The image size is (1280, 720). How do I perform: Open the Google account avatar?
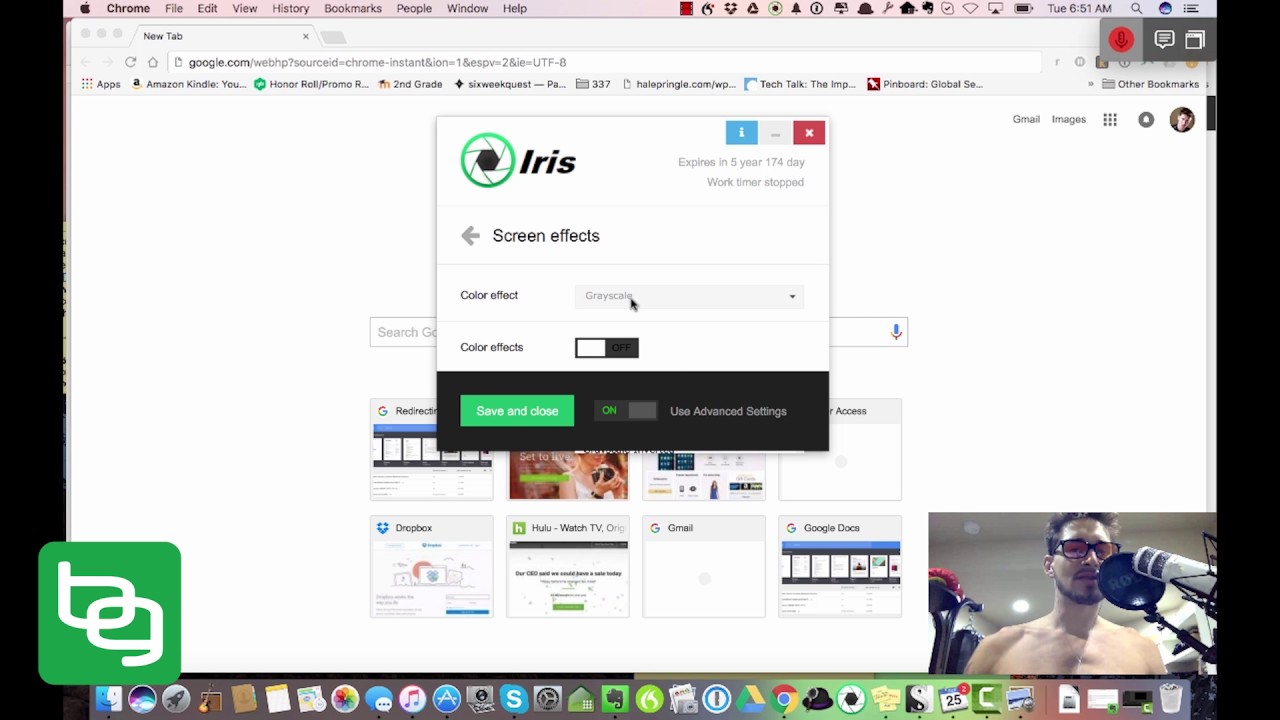click(x=1182, y=120)
